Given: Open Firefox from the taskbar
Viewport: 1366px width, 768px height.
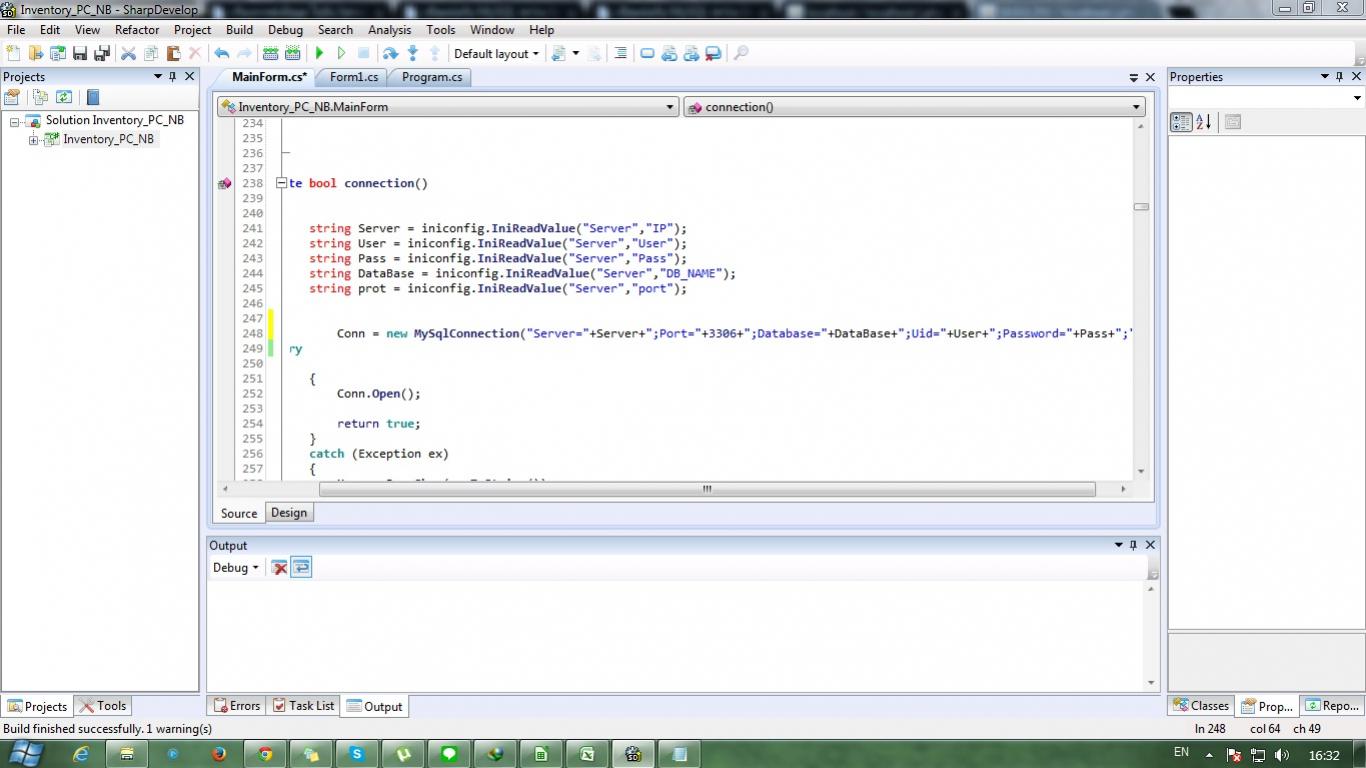Looking at the screenshot, I should click(x=219, y=754).
